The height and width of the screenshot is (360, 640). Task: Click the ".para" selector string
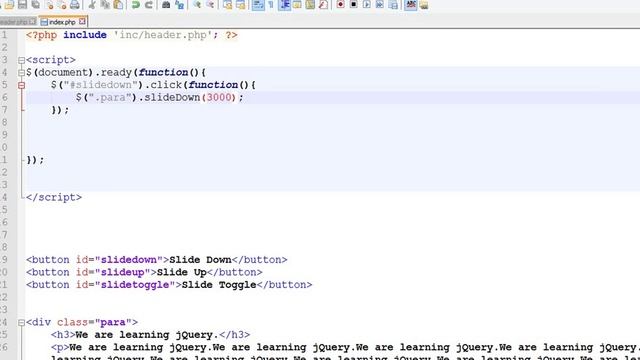pos(110,98)
